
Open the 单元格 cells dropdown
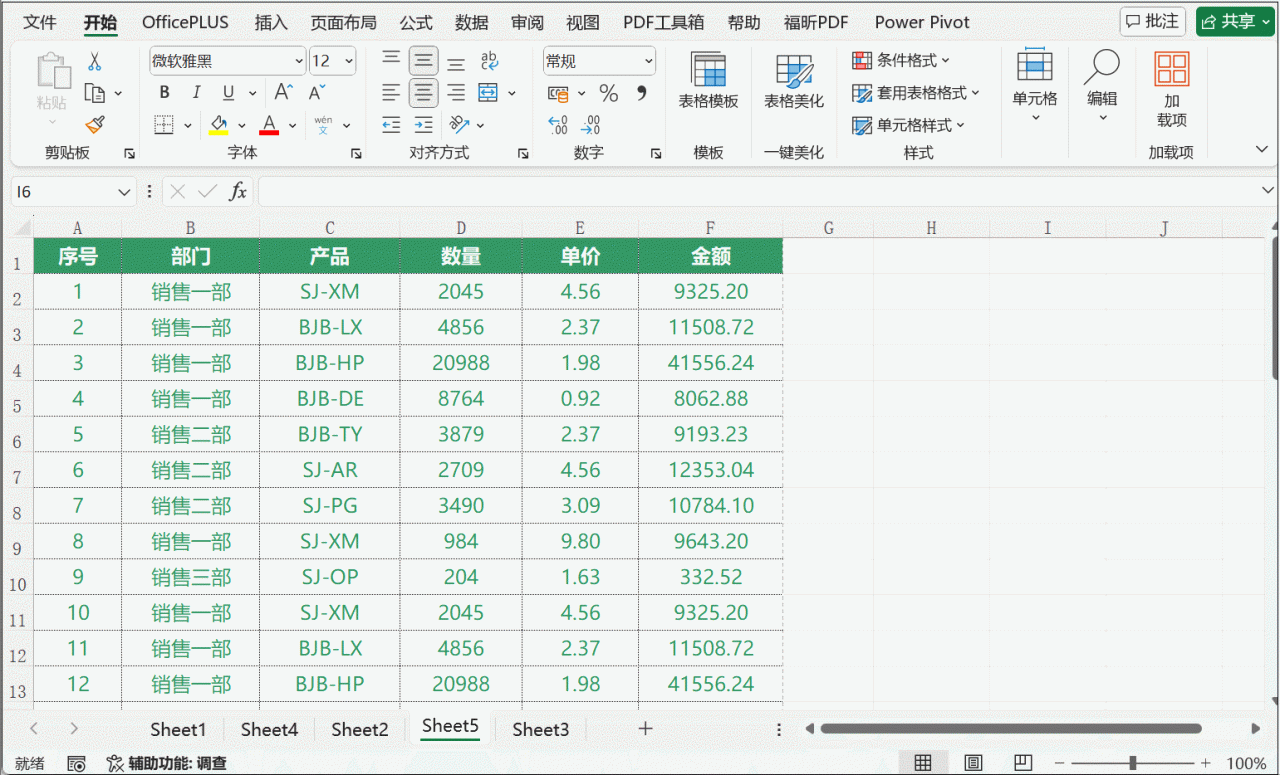tap(1035, 86)
